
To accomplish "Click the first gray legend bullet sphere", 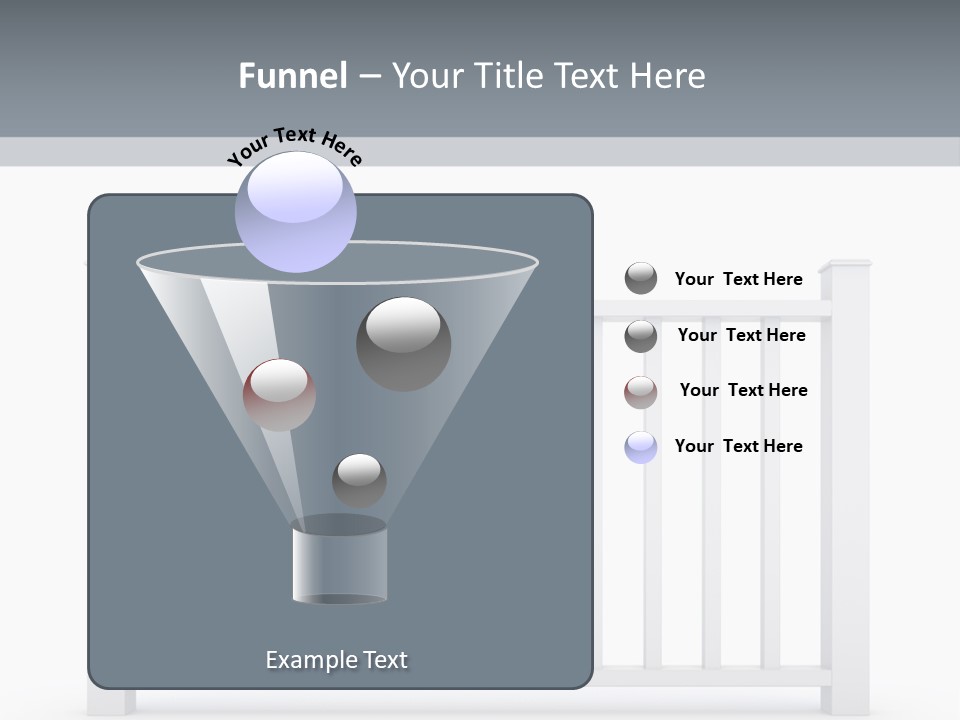I will (641, 278).
